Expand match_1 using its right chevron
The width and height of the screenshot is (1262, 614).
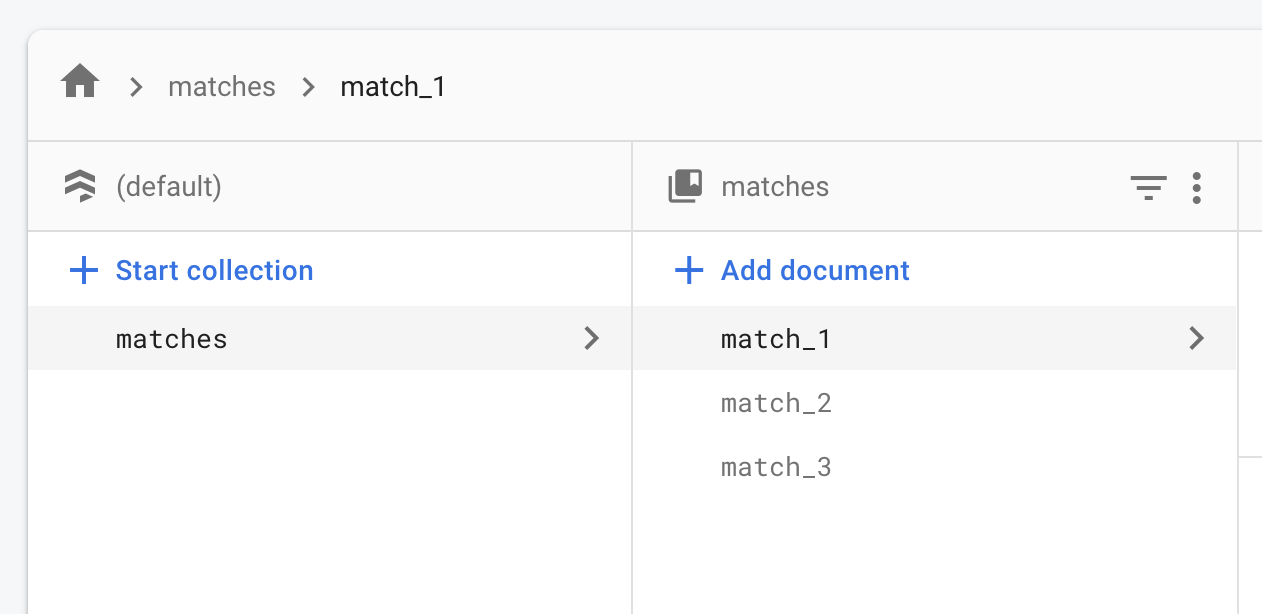[x=1197, y=338]
